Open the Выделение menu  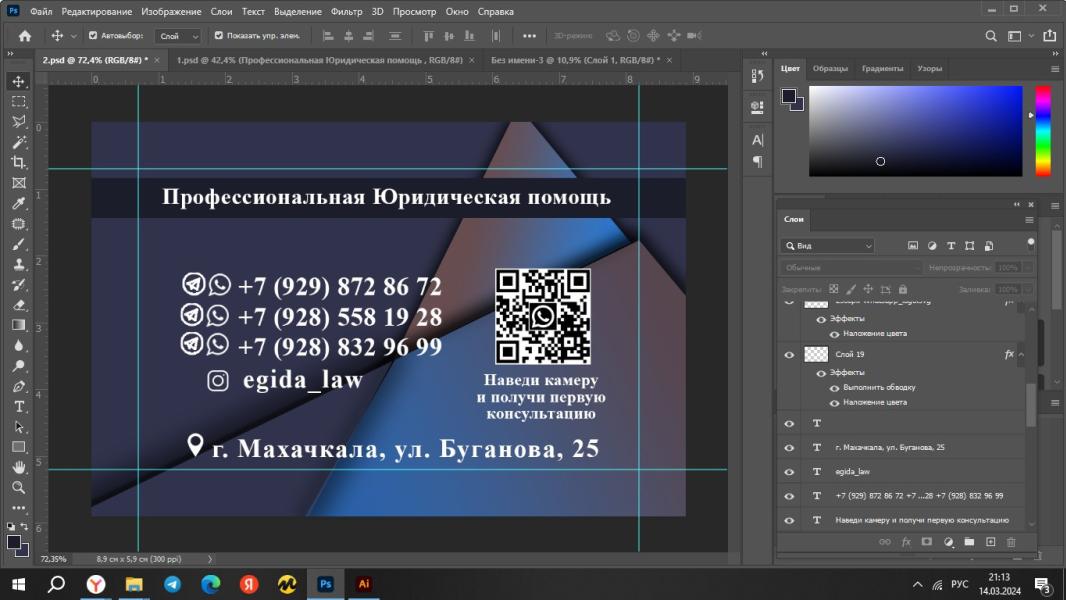pyautogui.click(x=298, y=12)
